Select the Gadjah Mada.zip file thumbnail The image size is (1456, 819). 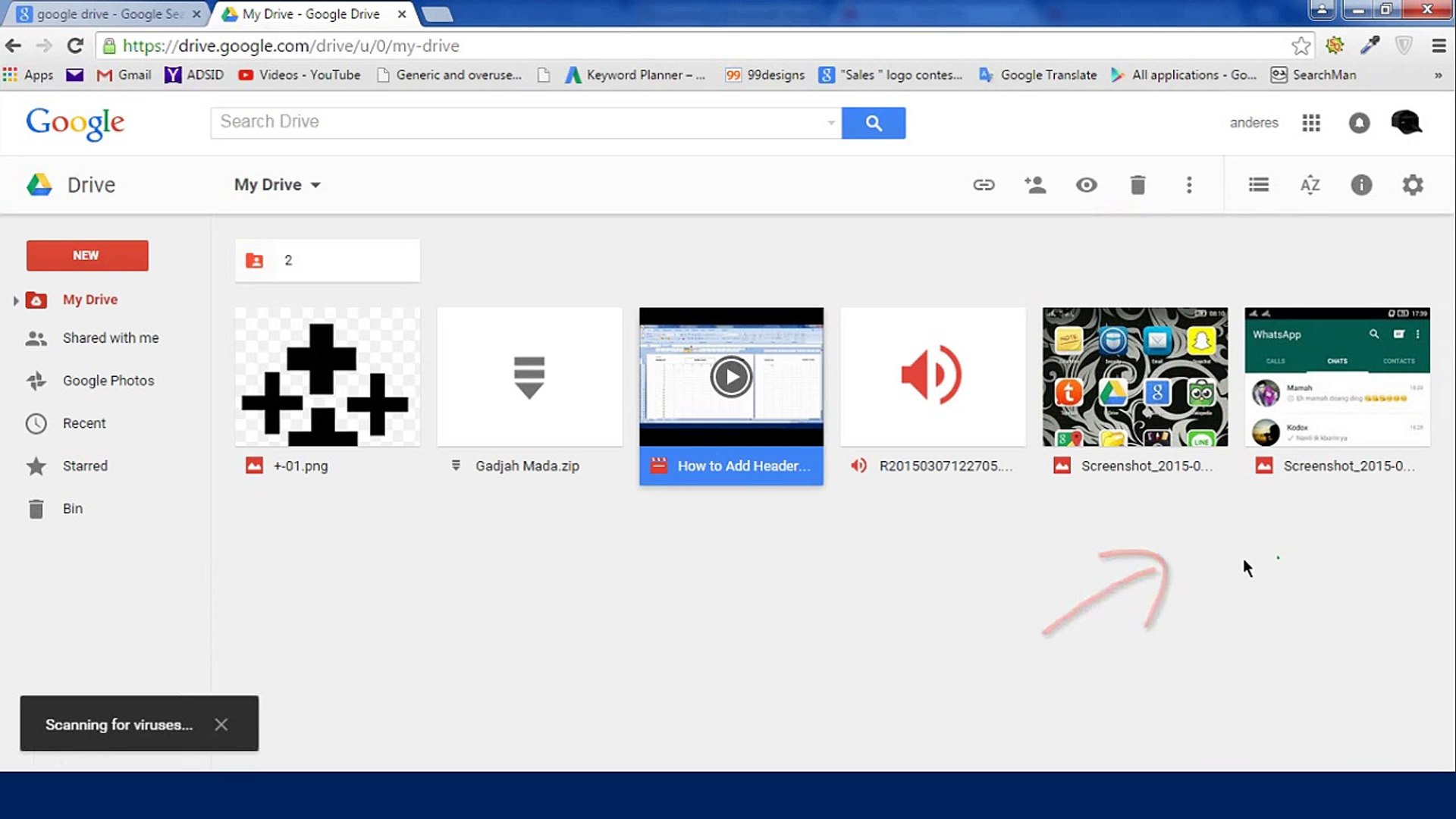coord(529,377)
